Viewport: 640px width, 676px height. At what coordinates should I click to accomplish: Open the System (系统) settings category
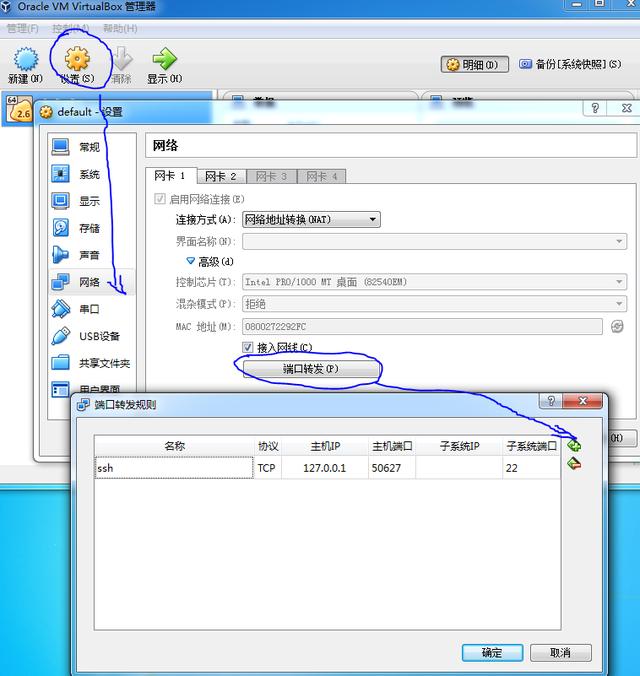[x=90, y=174]
